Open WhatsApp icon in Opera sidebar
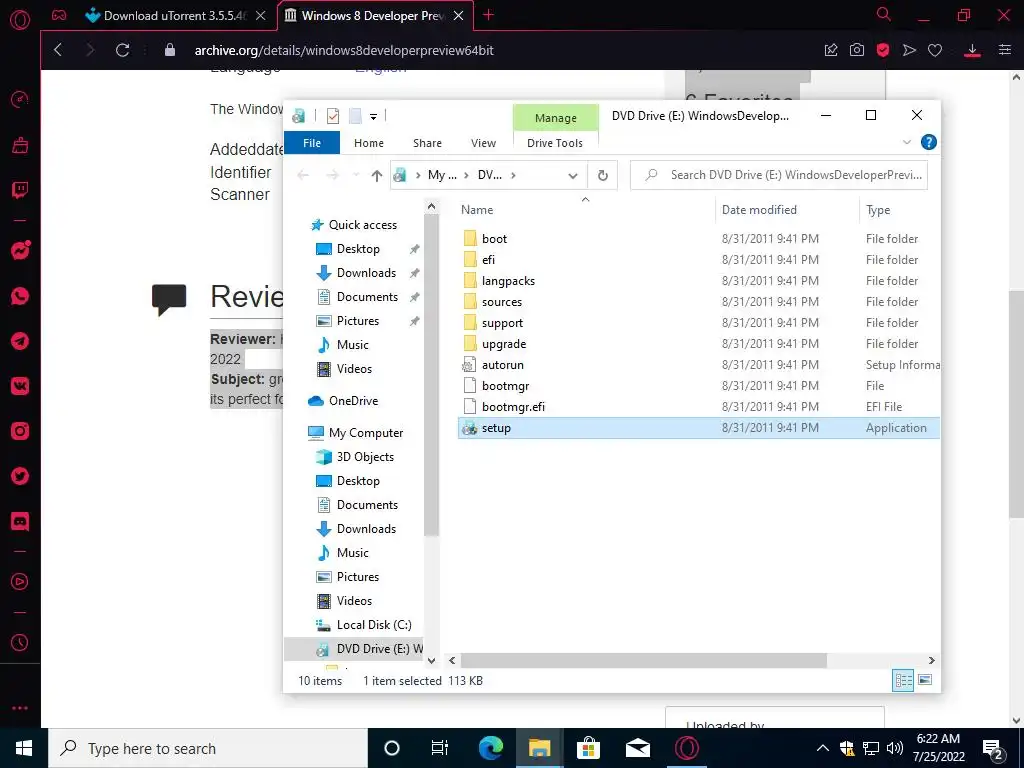 point(20,296)
